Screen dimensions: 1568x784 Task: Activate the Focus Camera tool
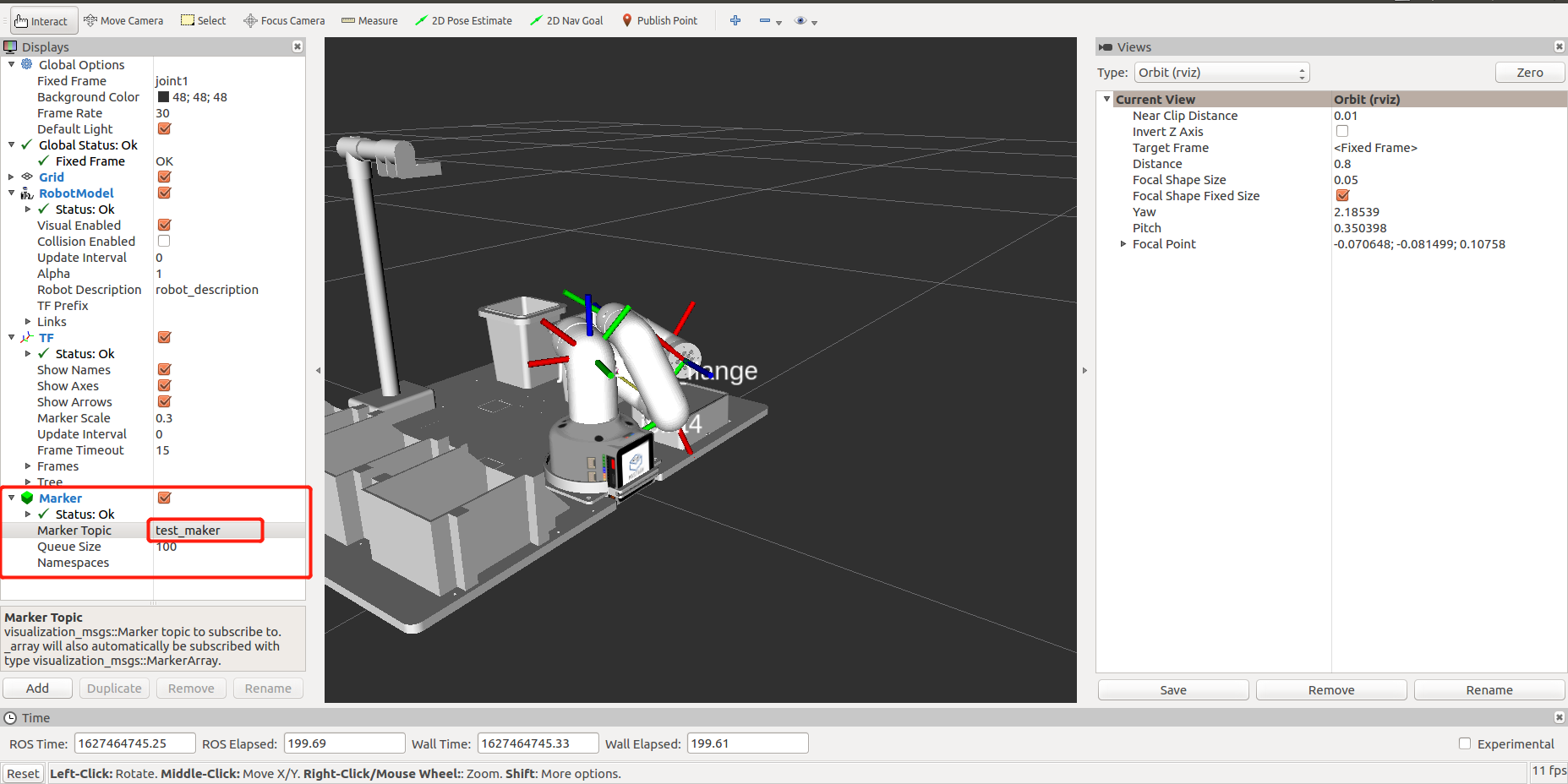coord(284,21)
